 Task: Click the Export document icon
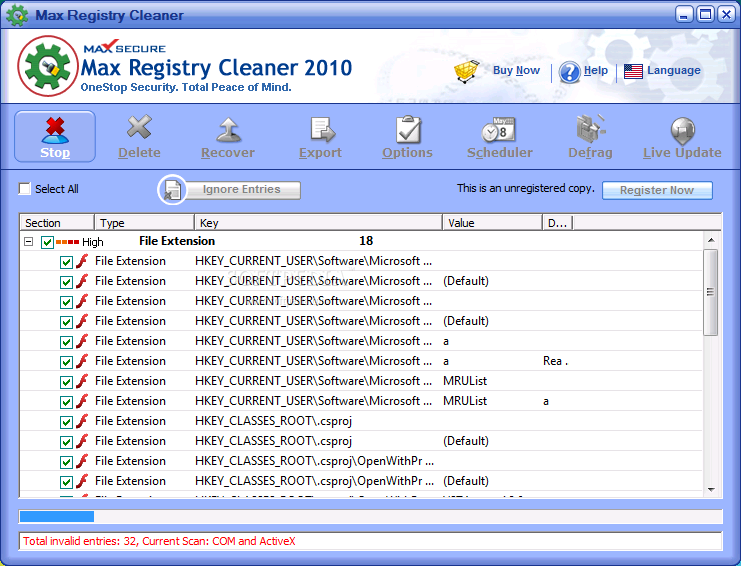coord(322,130)
